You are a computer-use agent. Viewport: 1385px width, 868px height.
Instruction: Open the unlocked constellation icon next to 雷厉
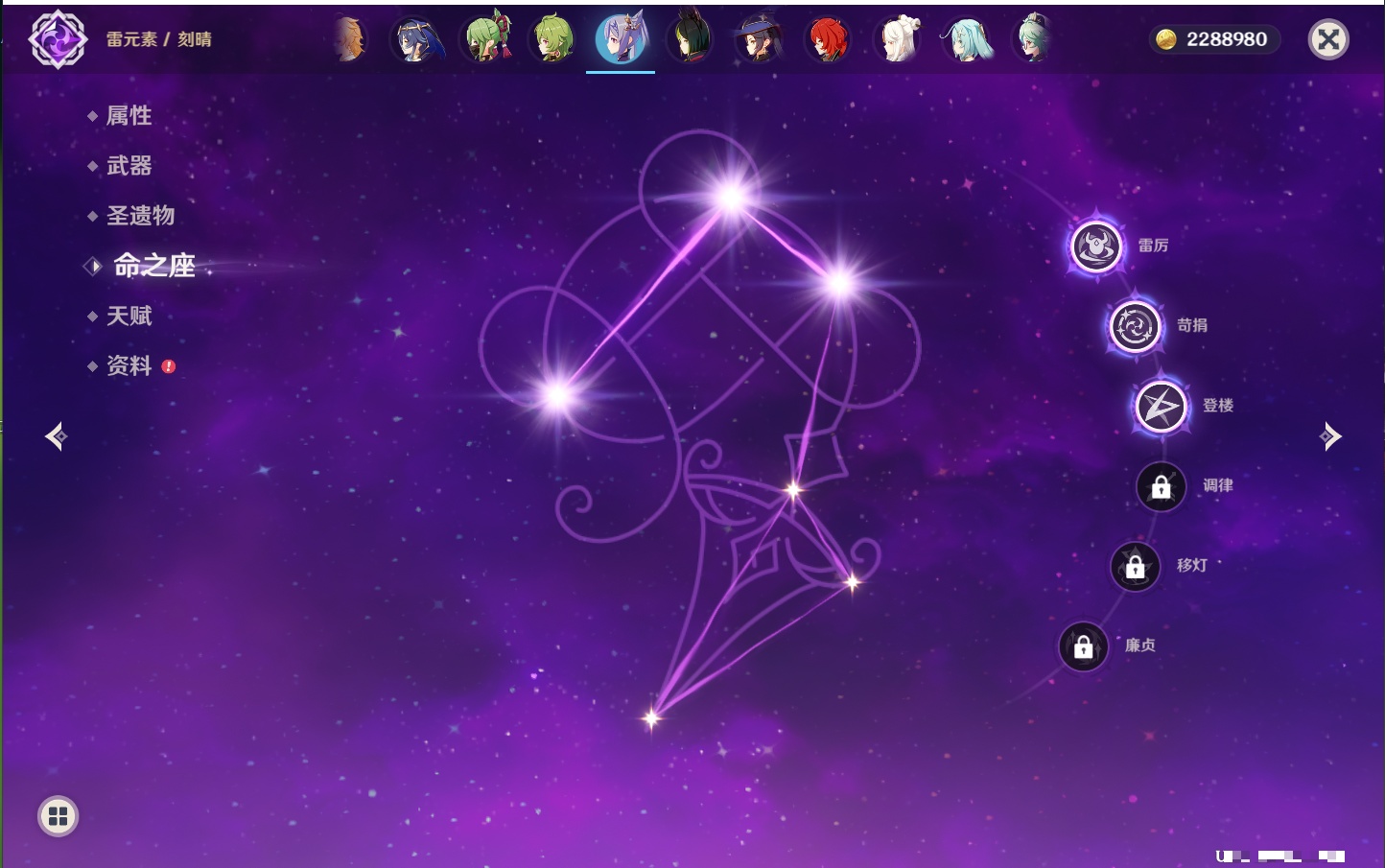pyautogui.click(x=1096, y=246)
